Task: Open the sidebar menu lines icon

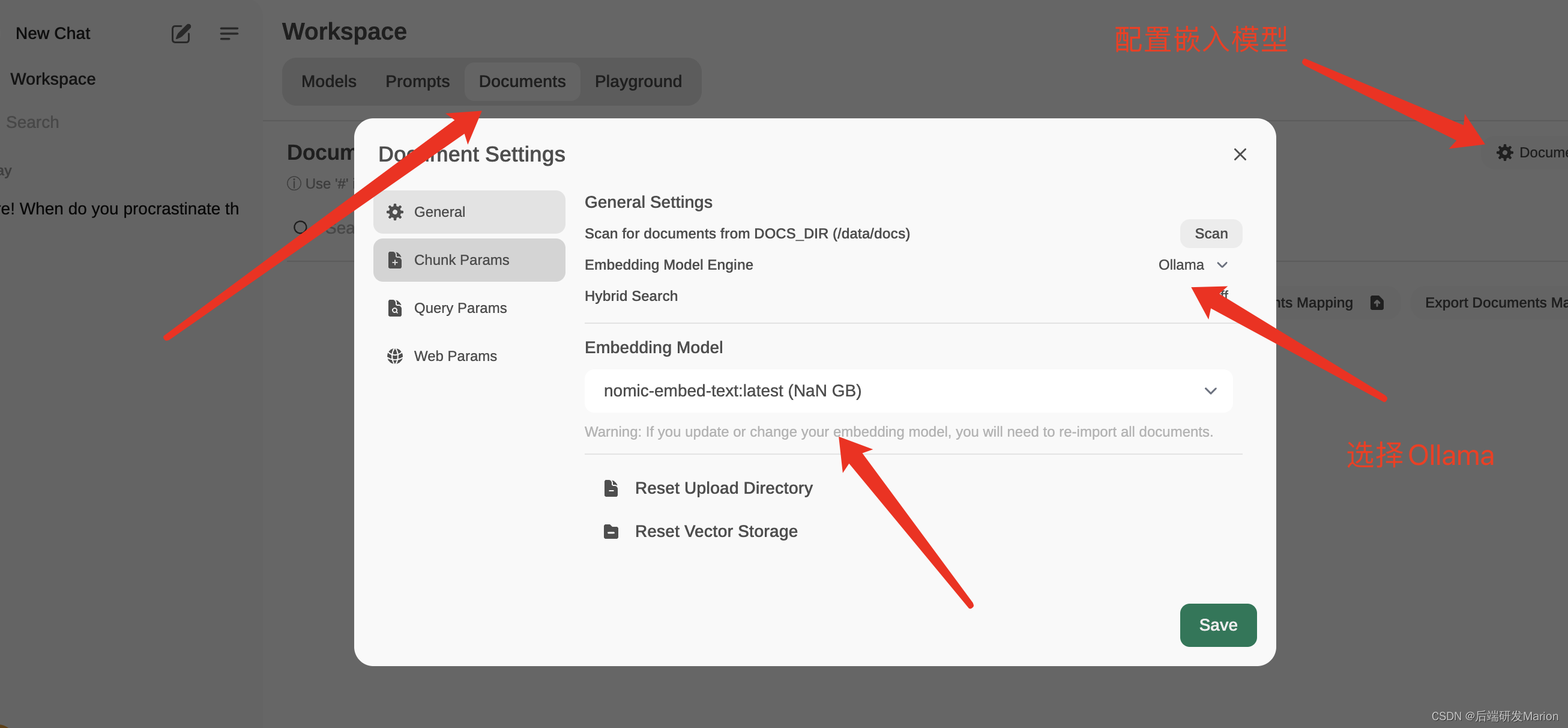Action: tap(229, 34)
